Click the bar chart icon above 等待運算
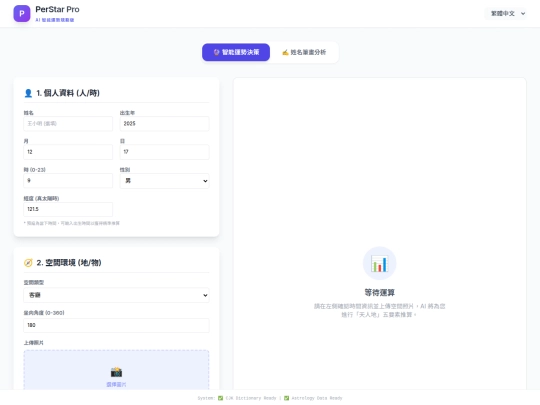This screenshot has height=405, width=540. [380, 263]
